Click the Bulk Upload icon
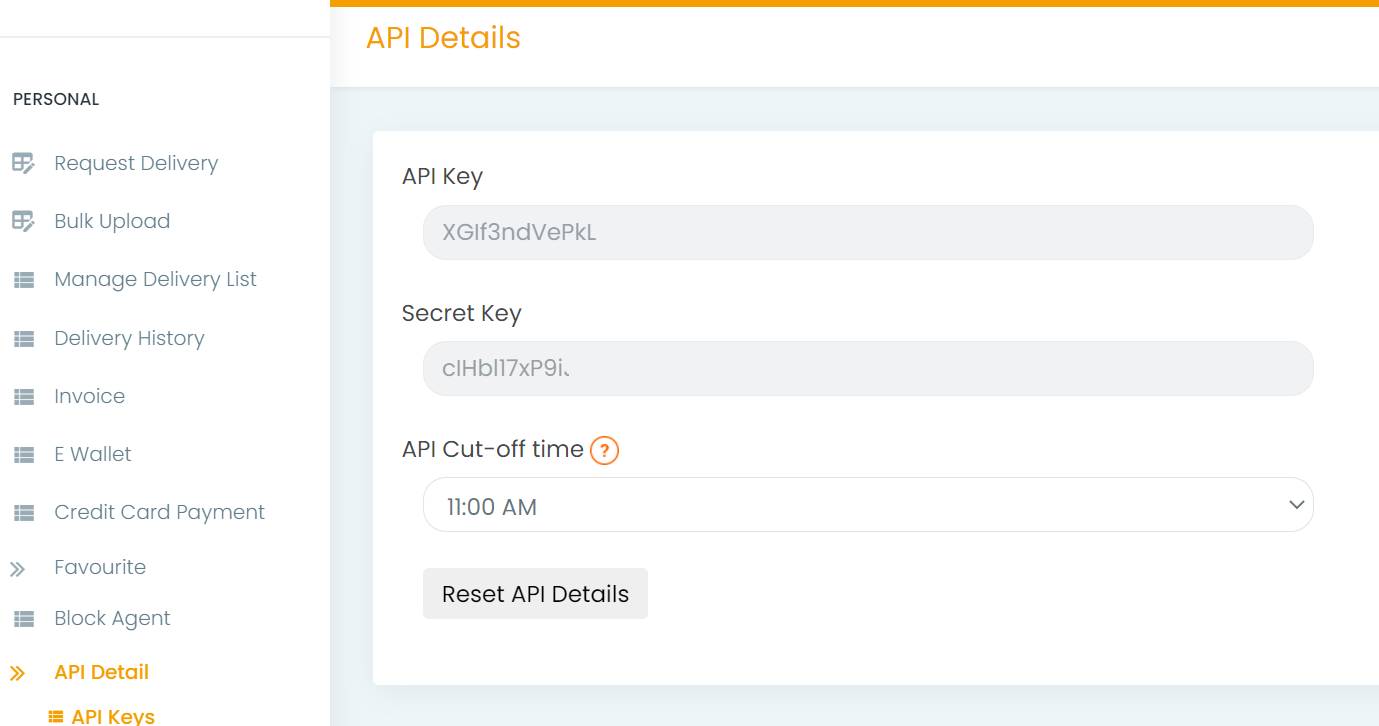Screen dimensions: 1379x726 (x=23, y=220)
